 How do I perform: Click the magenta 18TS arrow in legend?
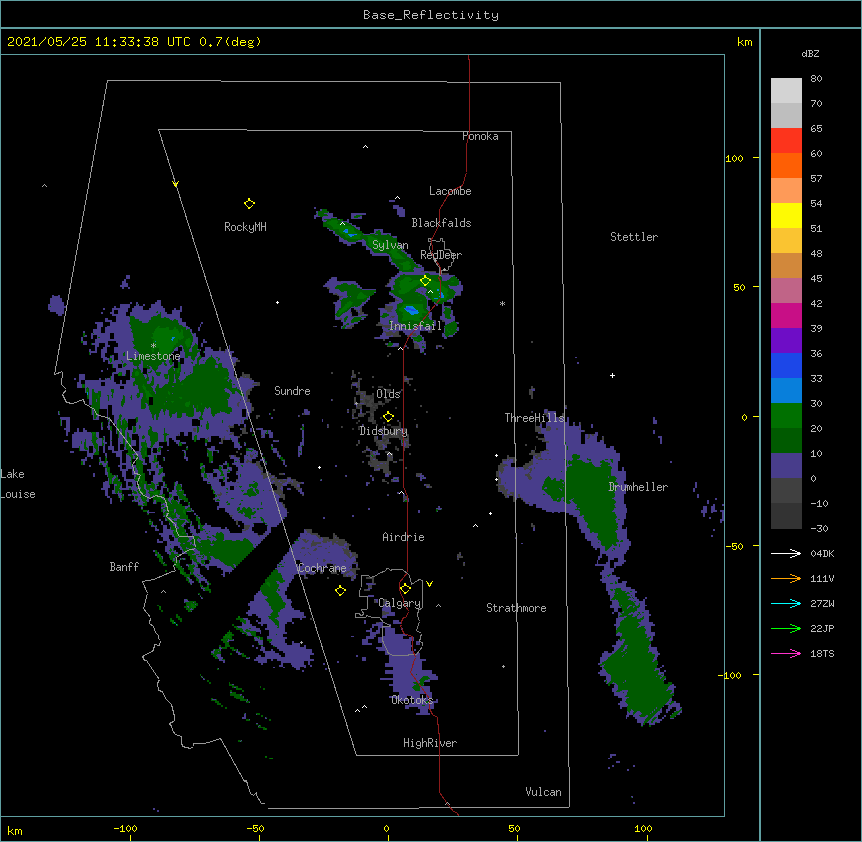coord(786,653)
